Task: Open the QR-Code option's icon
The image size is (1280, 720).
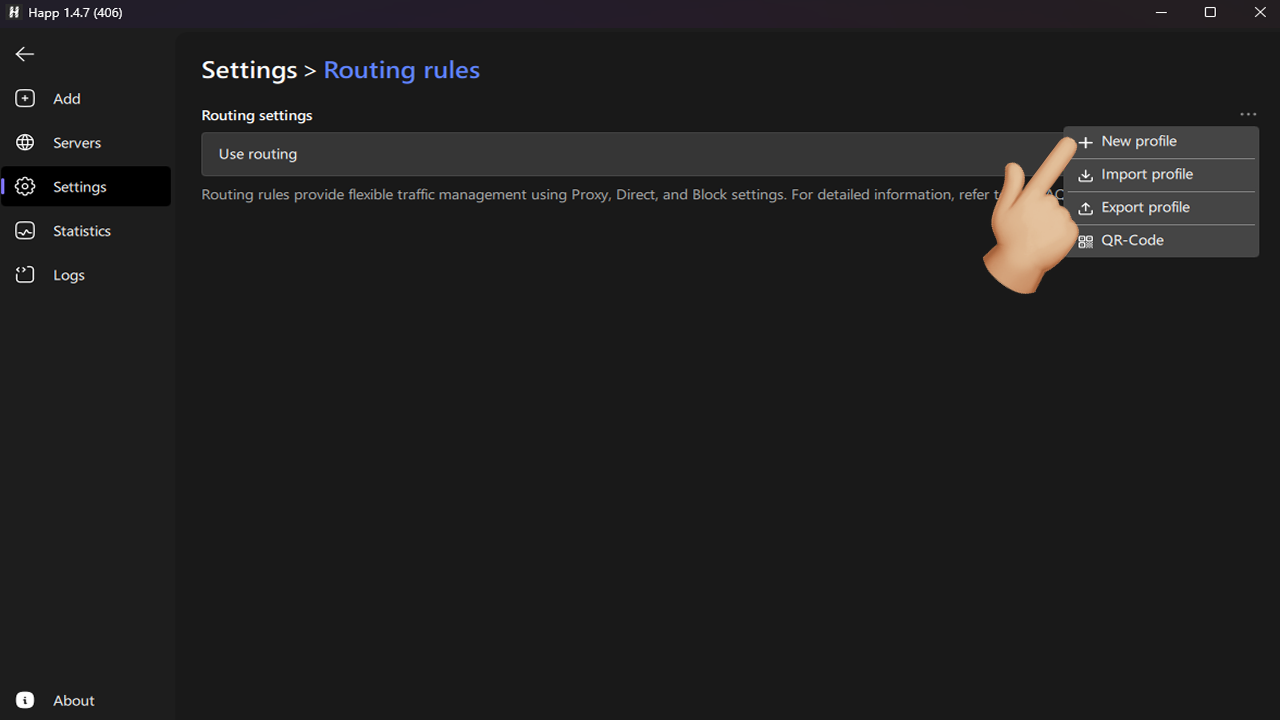Action: [x=1085, y=240]
